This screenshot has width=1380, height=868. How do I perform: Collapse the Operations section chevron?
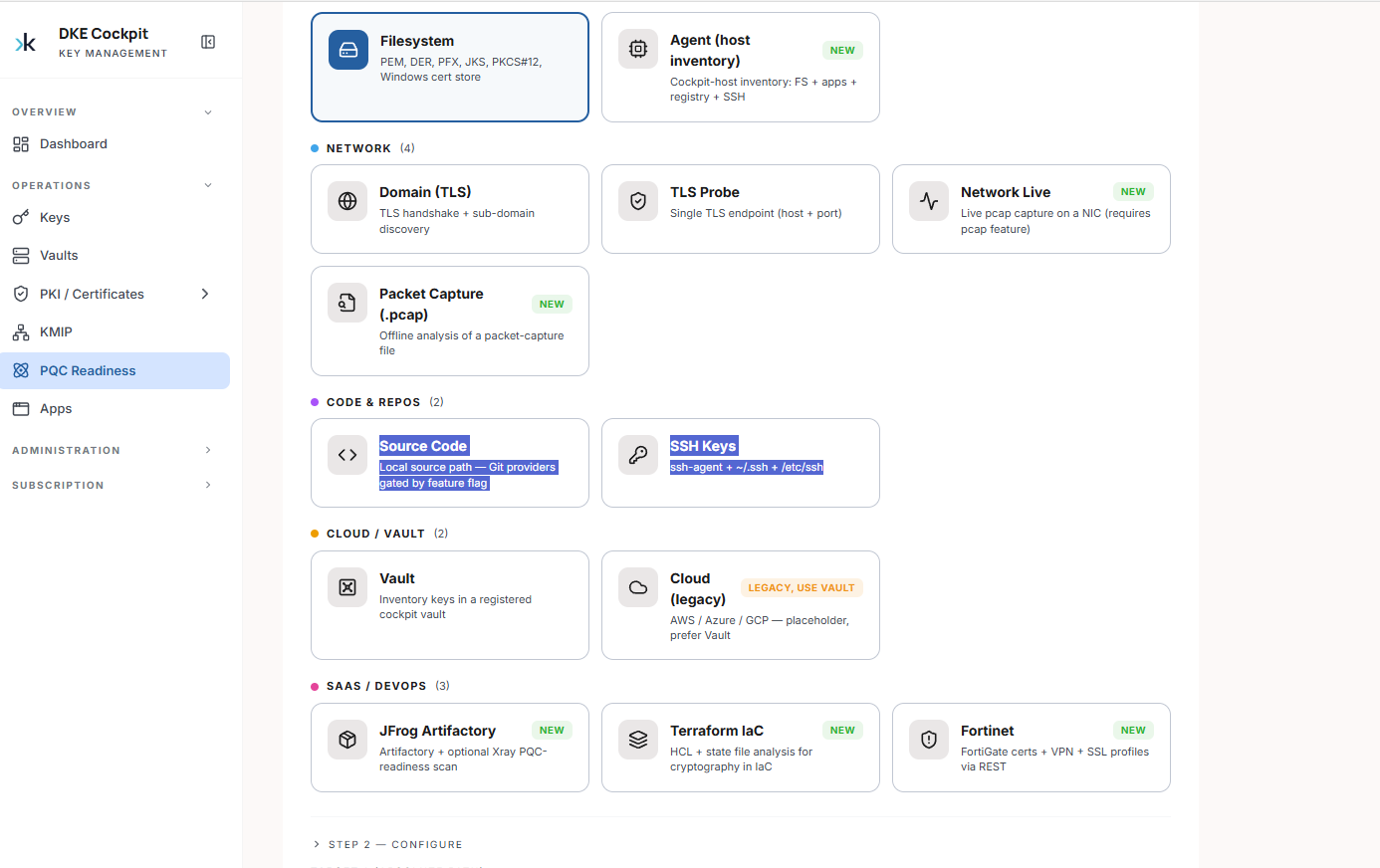(208, 185)
